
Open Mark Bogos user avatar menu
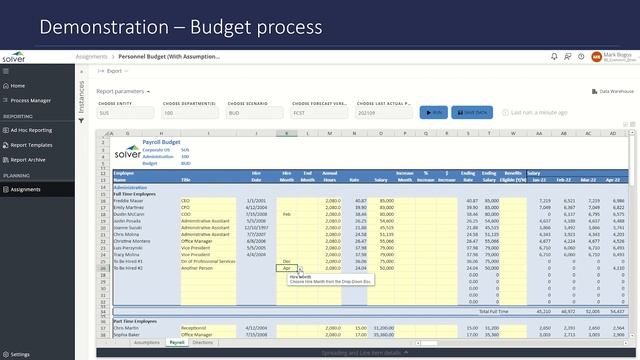[x=597, y=57]
